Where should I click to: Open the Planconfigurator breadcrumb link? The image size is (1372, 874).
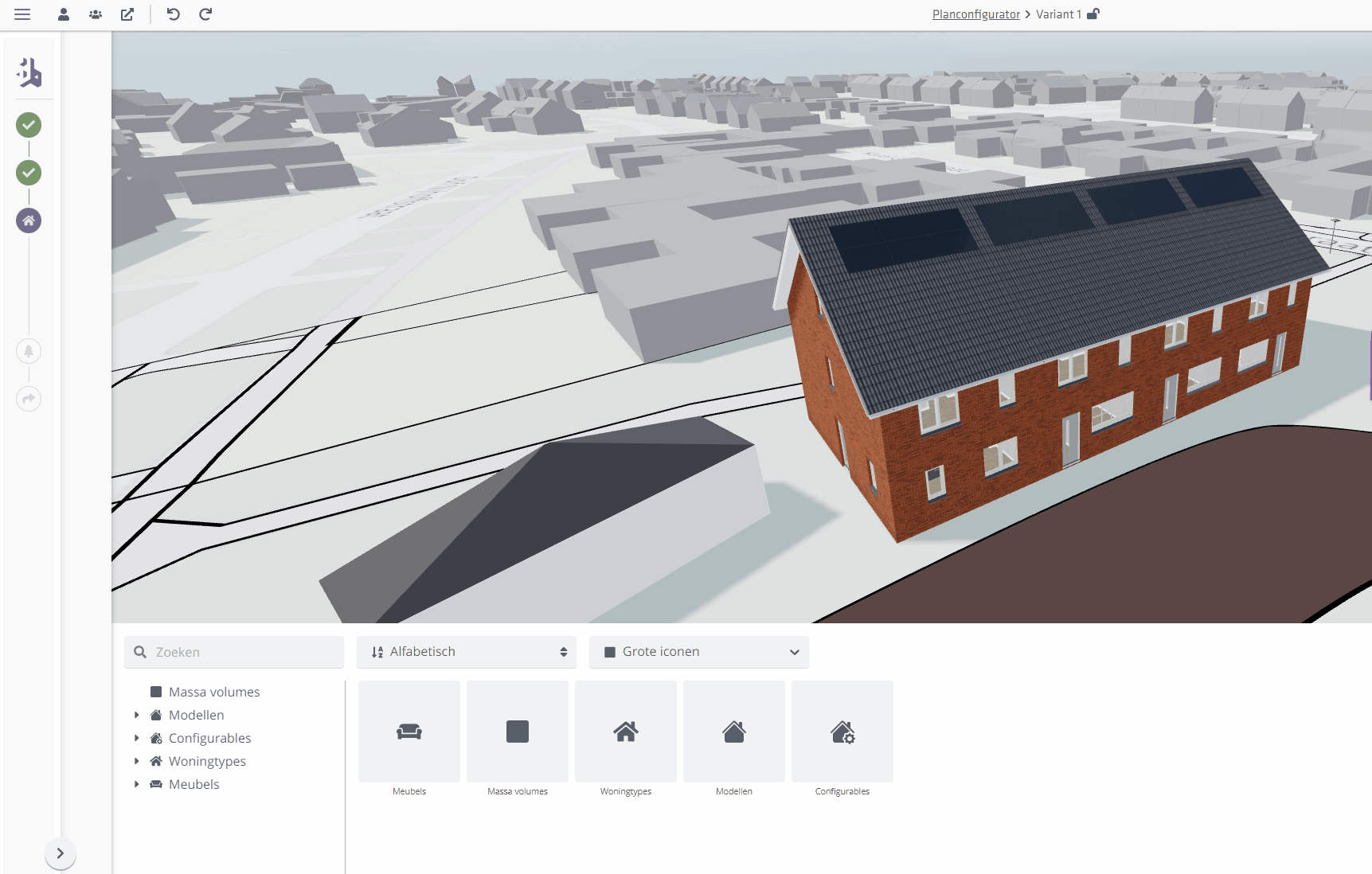975,14
